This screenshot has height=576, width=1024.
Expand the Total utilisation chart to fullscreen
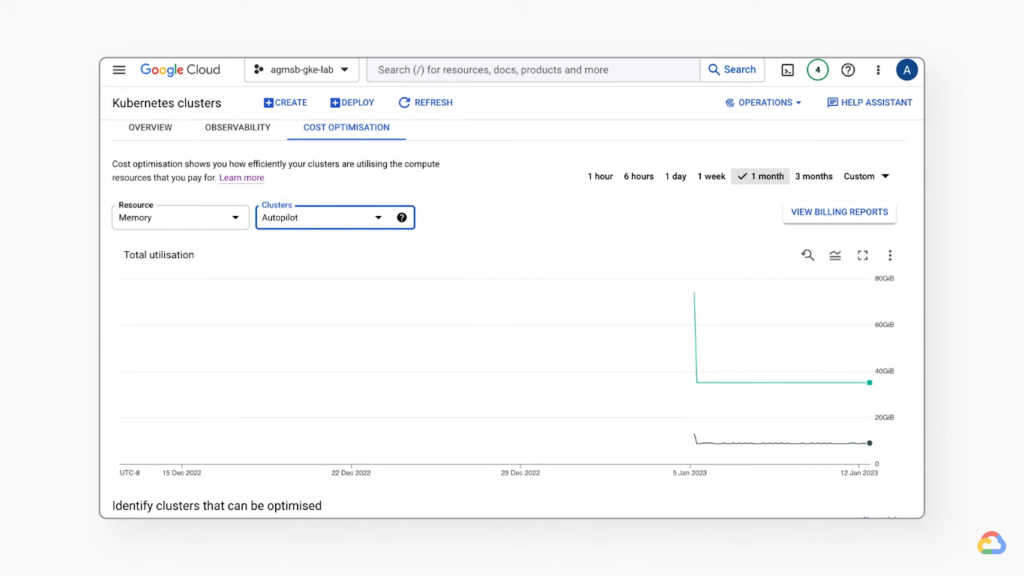pos(862,255)
